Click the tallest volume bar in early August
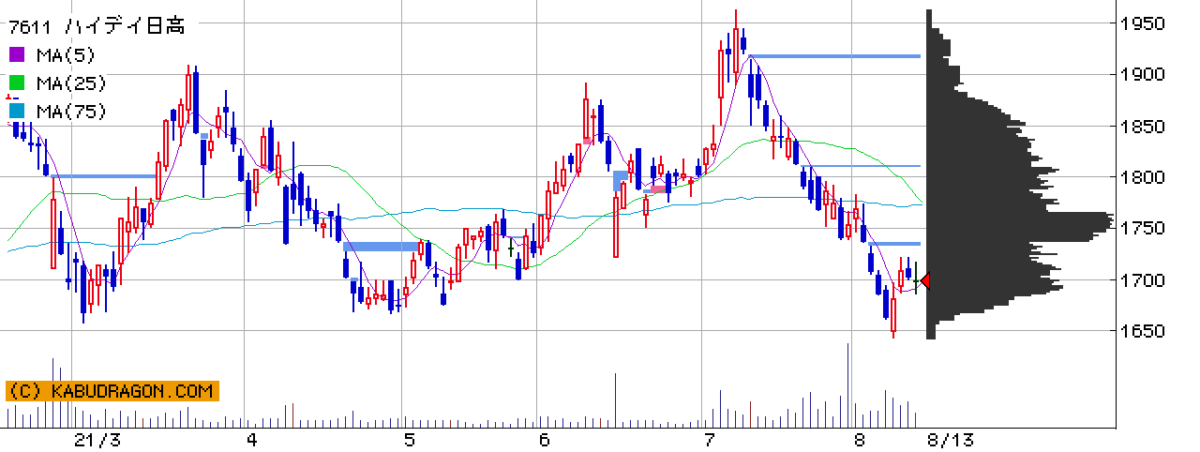This screenshot has height=452, width=1200. 848,385
